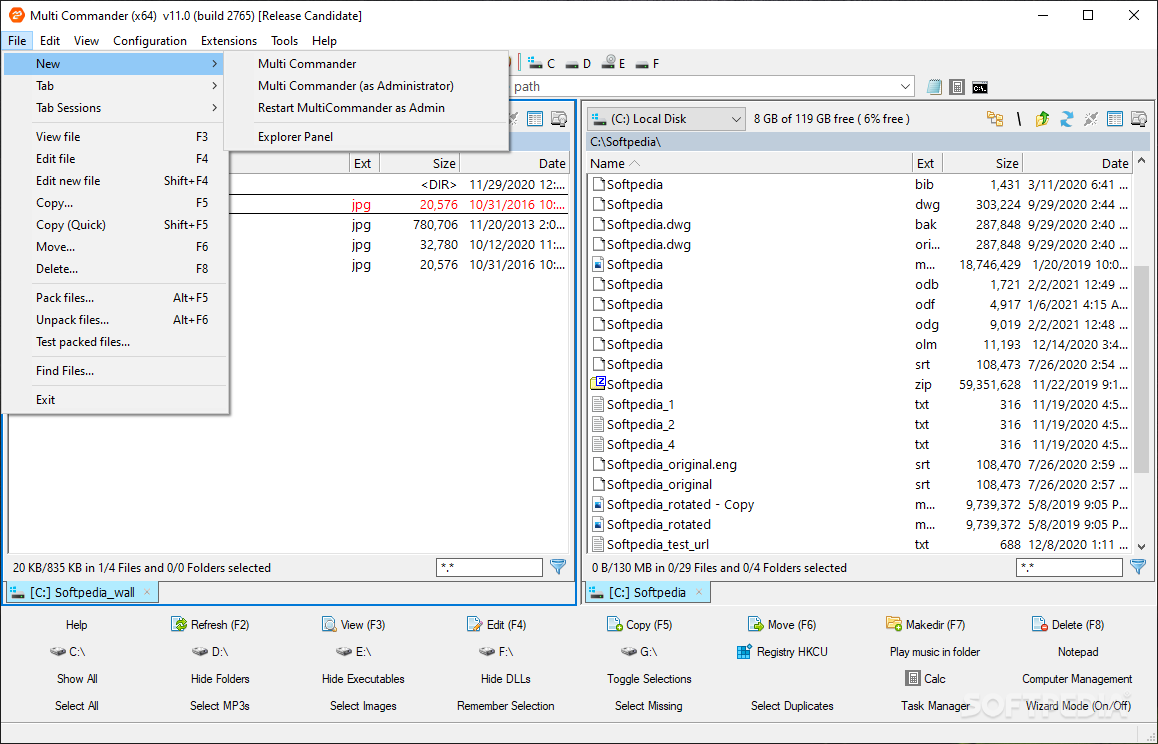The width and height of the screenshot is (1158, 744).
Task: Select Softpedia zip file row
Action: [860, 384]
